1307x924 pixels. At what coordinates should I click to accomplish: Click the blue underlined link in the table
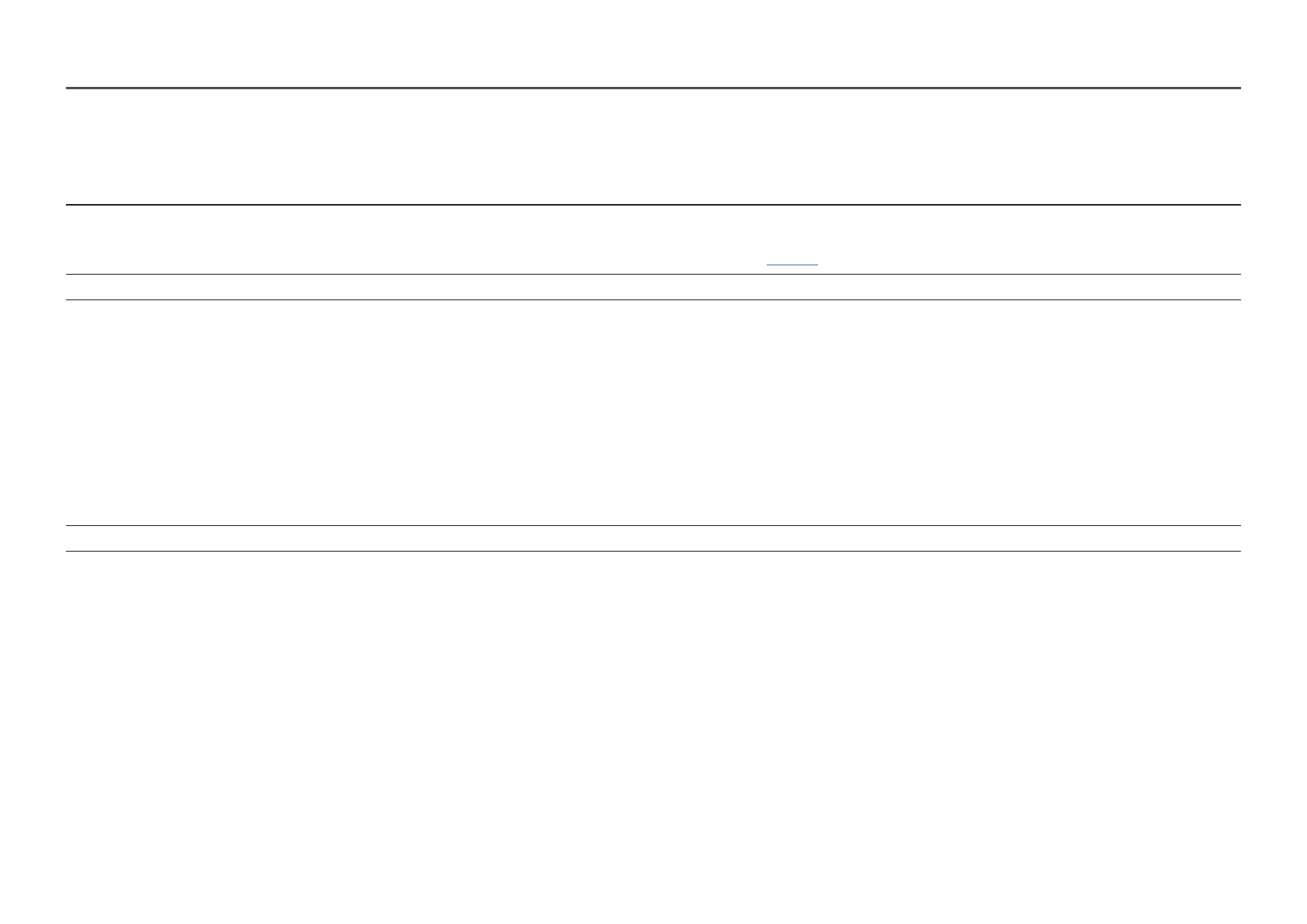[792, 265]
